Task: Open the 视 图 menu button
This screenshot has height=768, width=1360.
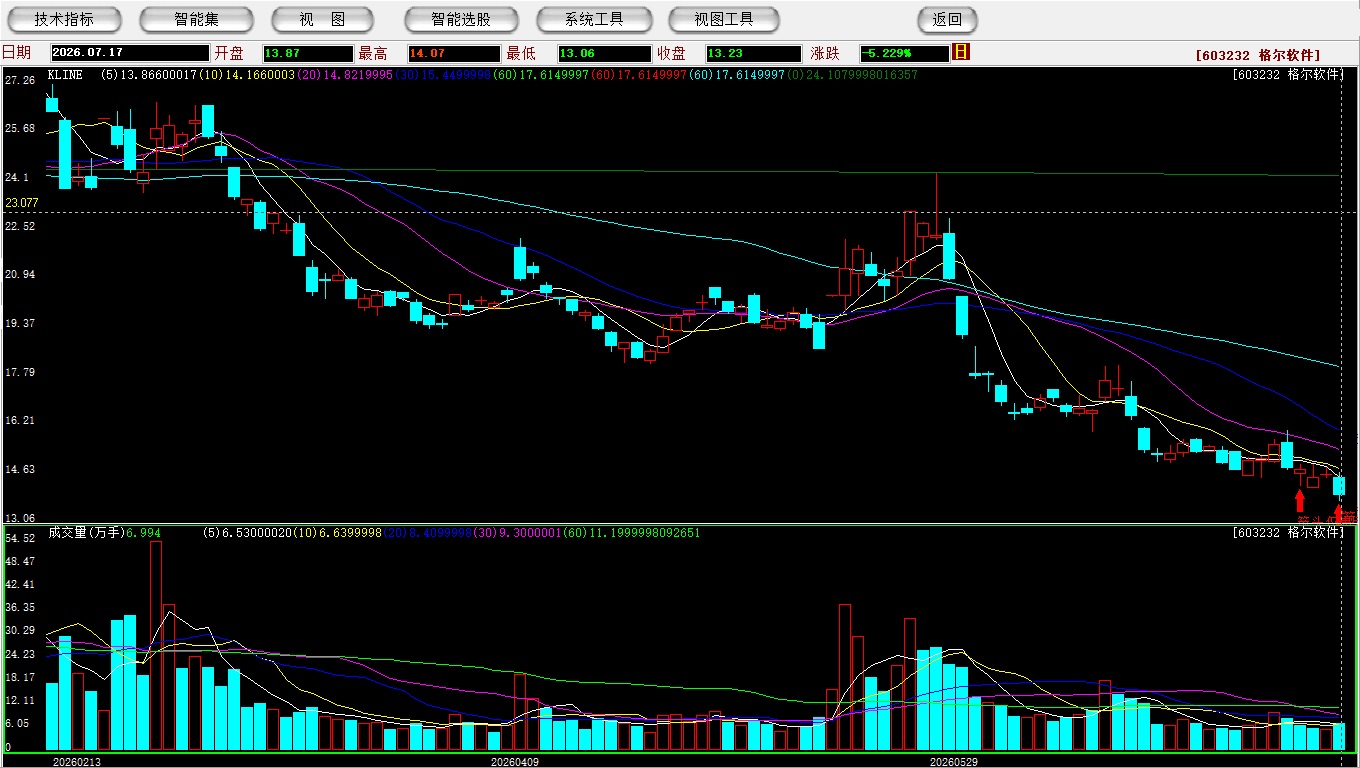Action: click(x=323, y=19)
